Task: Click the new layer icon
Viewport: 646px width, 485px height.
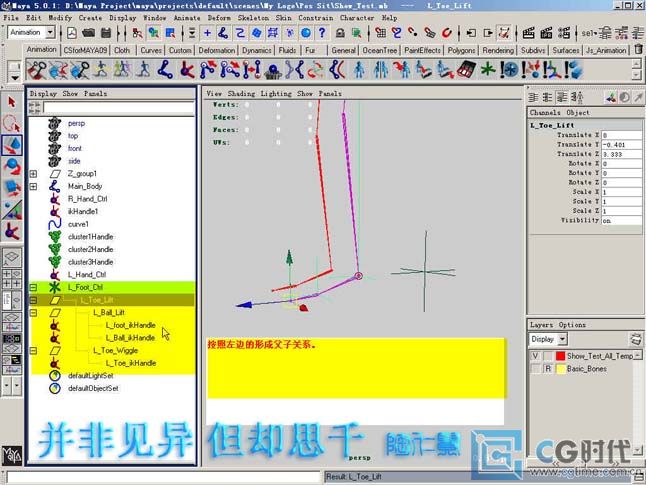Action: point(636,339)
